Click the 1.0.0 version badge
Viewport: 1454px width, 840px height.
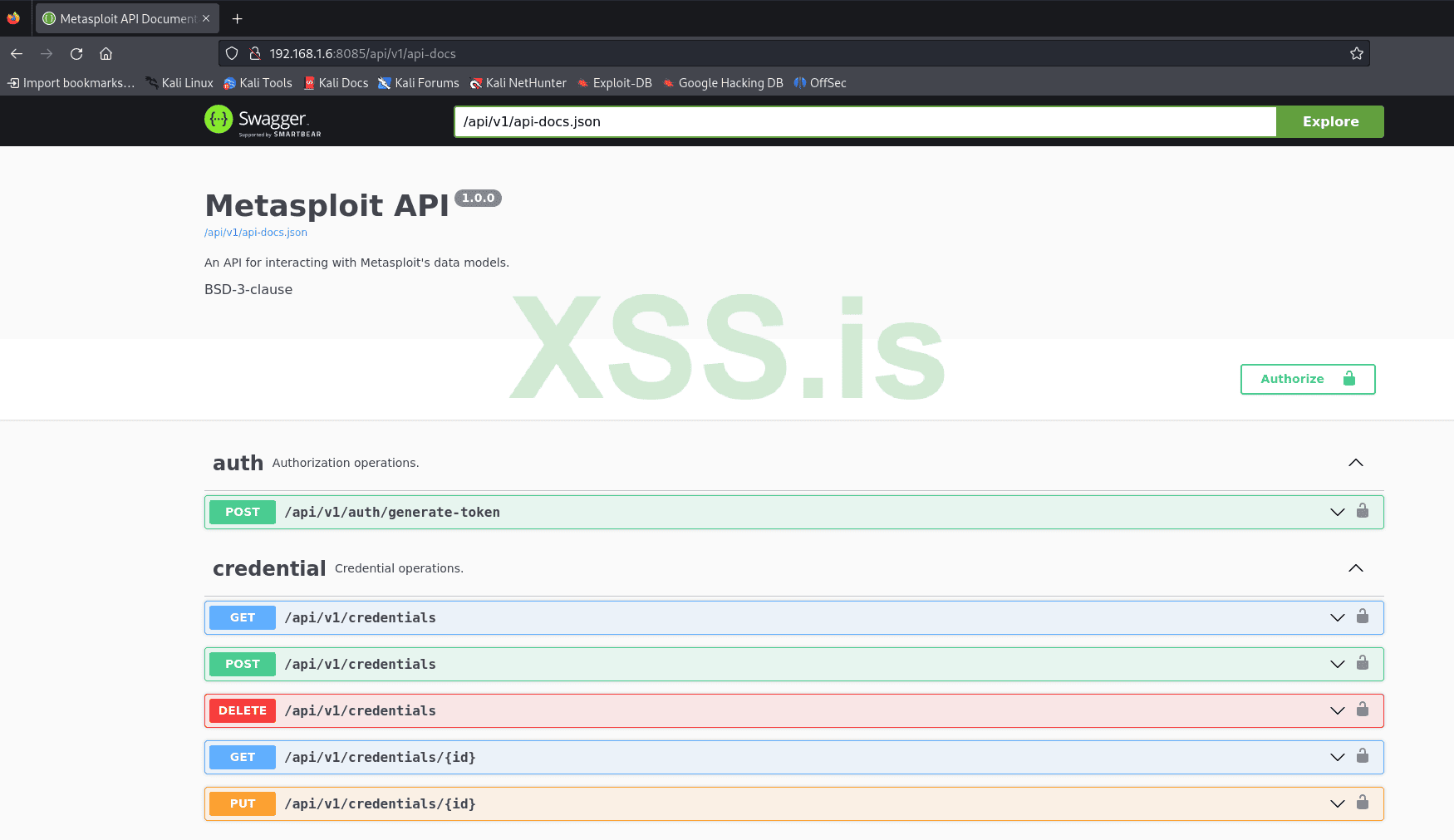(479, 199)
